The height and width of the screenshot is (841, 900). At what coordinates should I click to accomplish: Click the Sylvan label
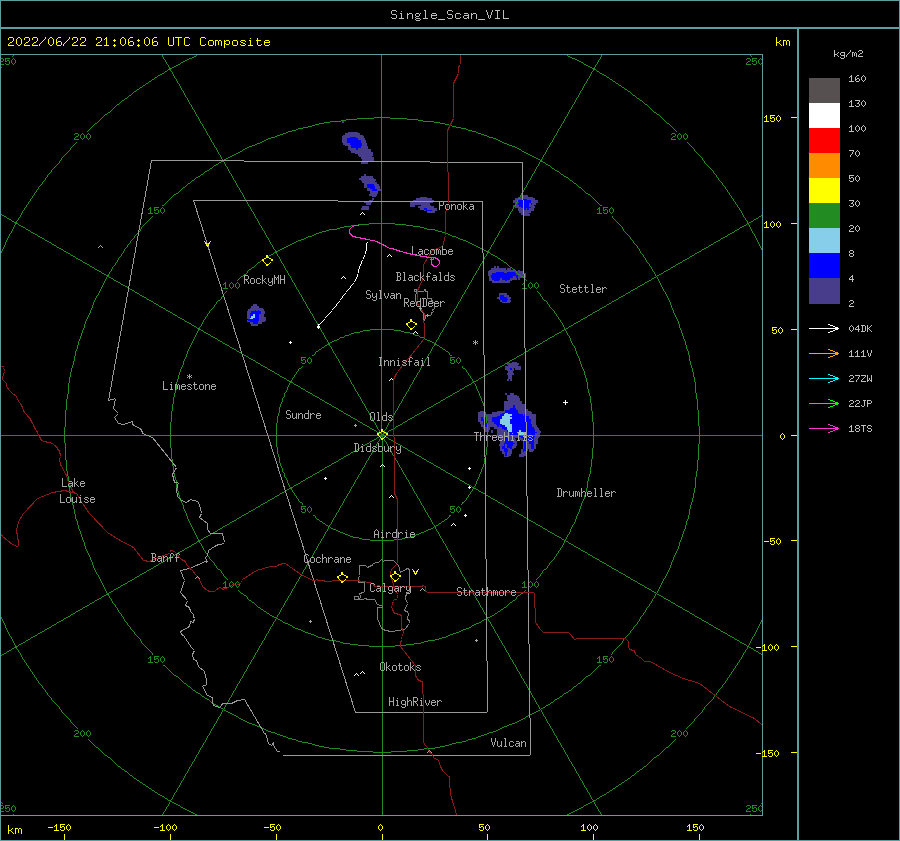point(383,295)
